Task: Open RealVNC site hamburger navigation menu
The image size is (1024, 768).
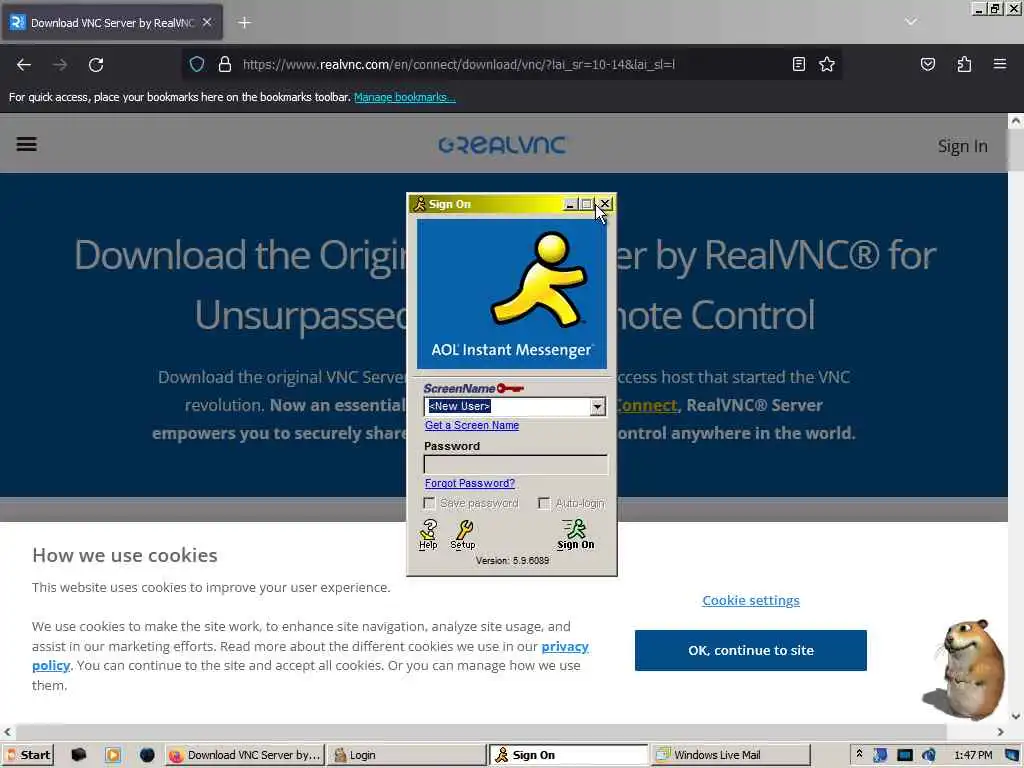Action: point(26,144)
